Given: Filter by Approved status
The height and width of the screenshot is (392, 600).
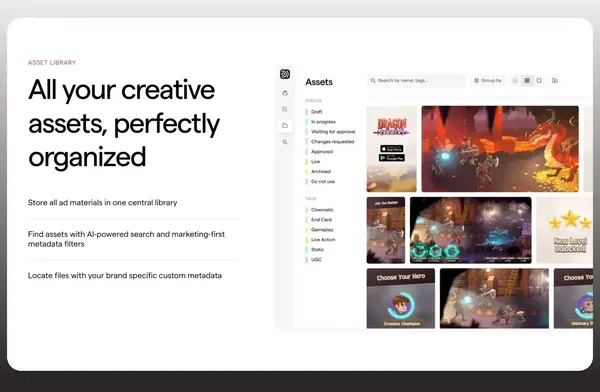Looking at the screenshot, I should [x=319, y=152].
